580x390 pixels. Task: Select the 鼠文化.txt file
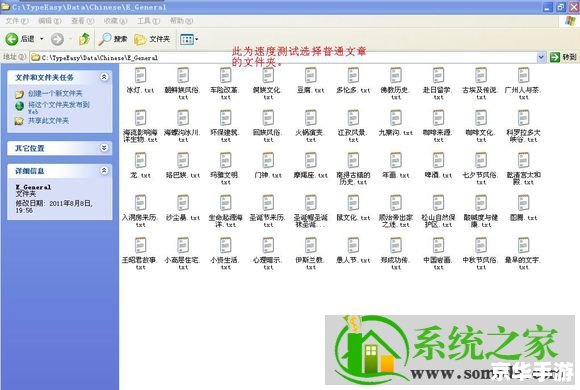353,208
